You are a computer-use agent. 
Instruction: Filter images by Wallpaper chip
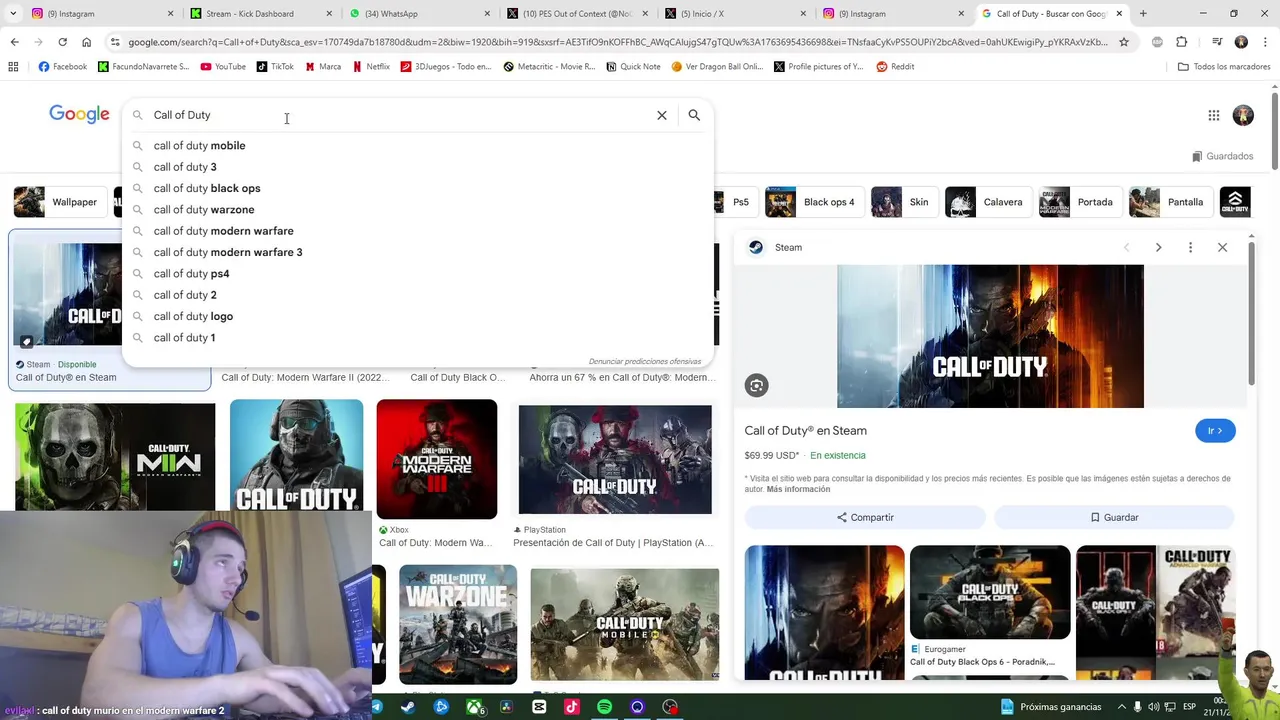point(59,202)
